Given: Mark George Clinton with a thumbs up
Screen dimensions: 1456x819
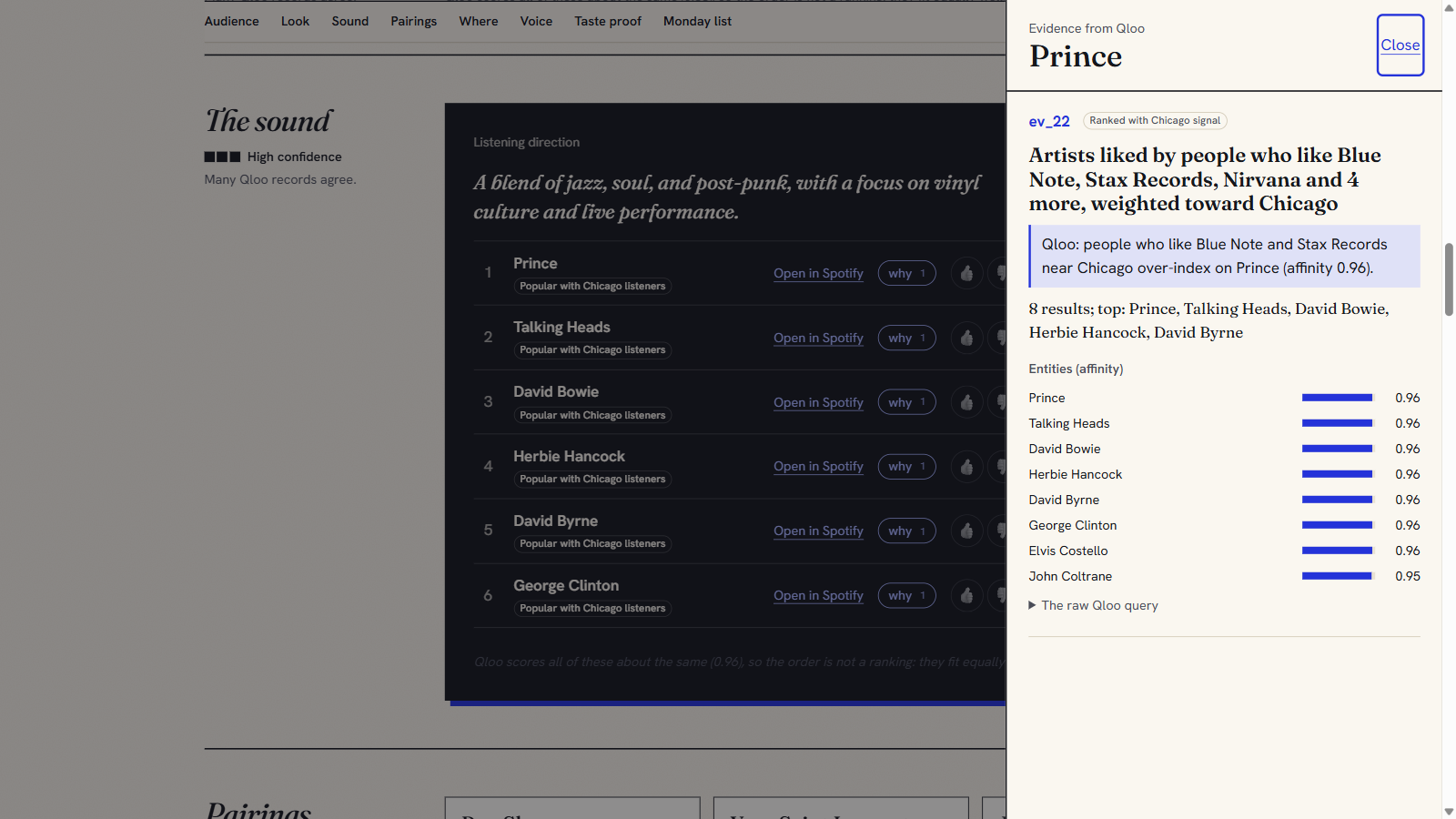Looking at the screenshot, I should [966, 595].
